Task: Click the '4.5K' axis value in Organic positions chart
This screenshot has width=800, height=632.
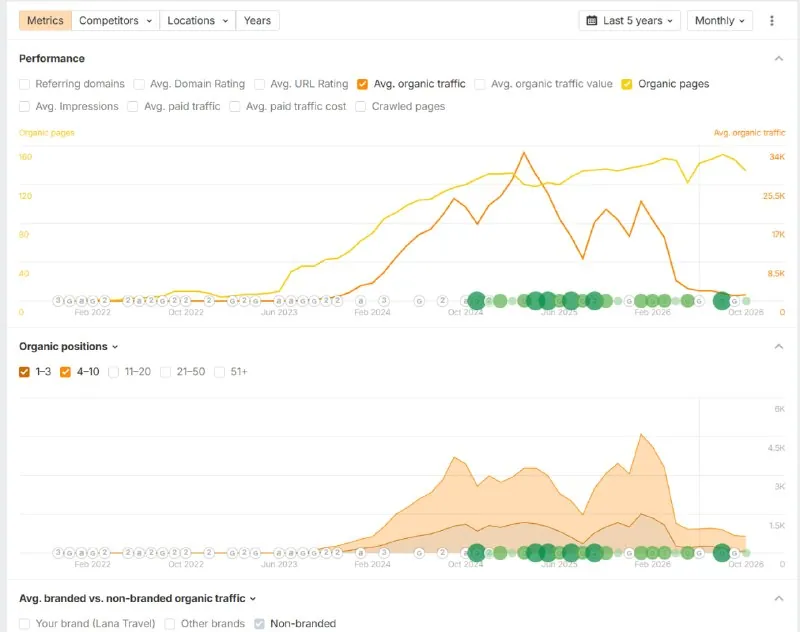Action: [776, 448]
